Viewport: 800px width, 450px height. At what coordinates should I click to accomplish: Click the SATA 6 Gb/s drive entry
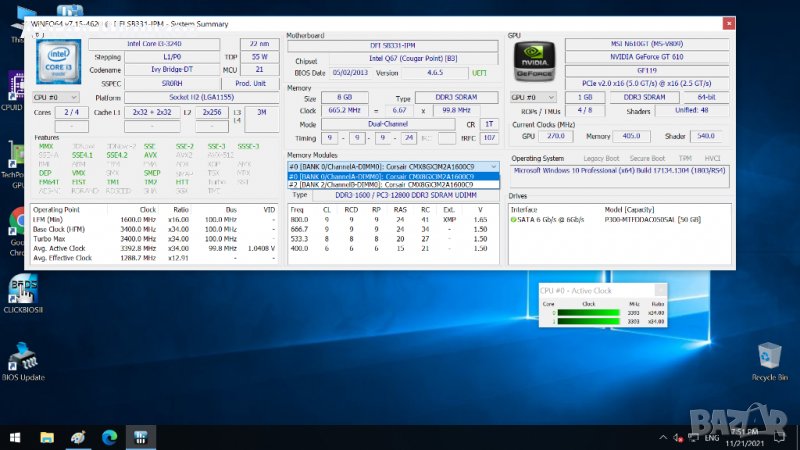pos(550,219)
